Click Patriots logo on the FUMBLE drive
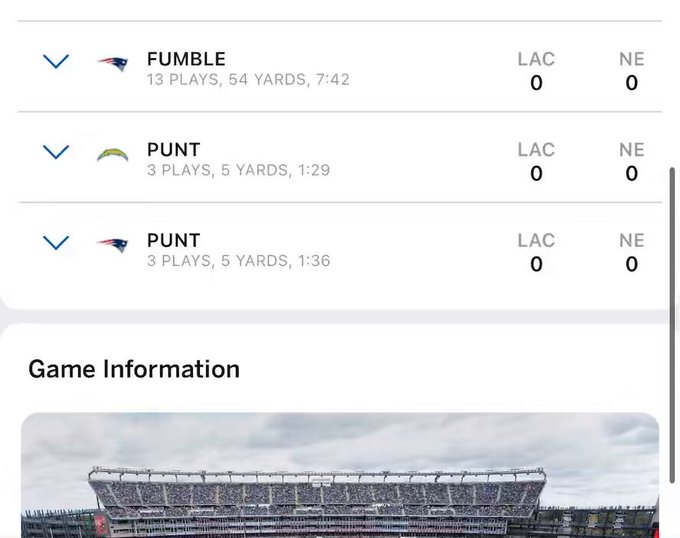680x538 pixels. 113,64
